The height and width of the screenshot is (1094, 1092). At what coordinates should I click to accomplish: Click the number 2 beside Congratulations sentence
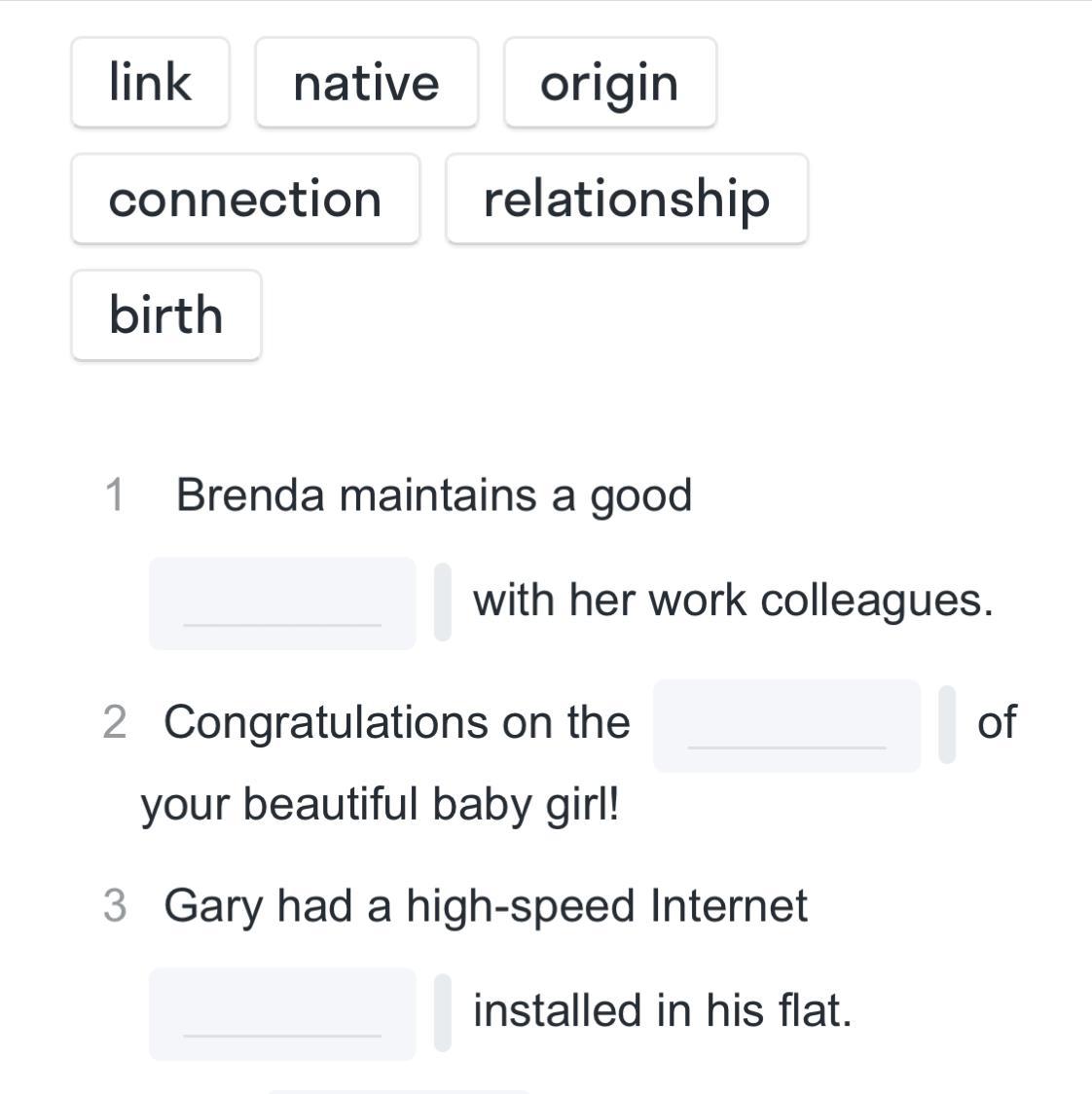[x=114, y=722]
